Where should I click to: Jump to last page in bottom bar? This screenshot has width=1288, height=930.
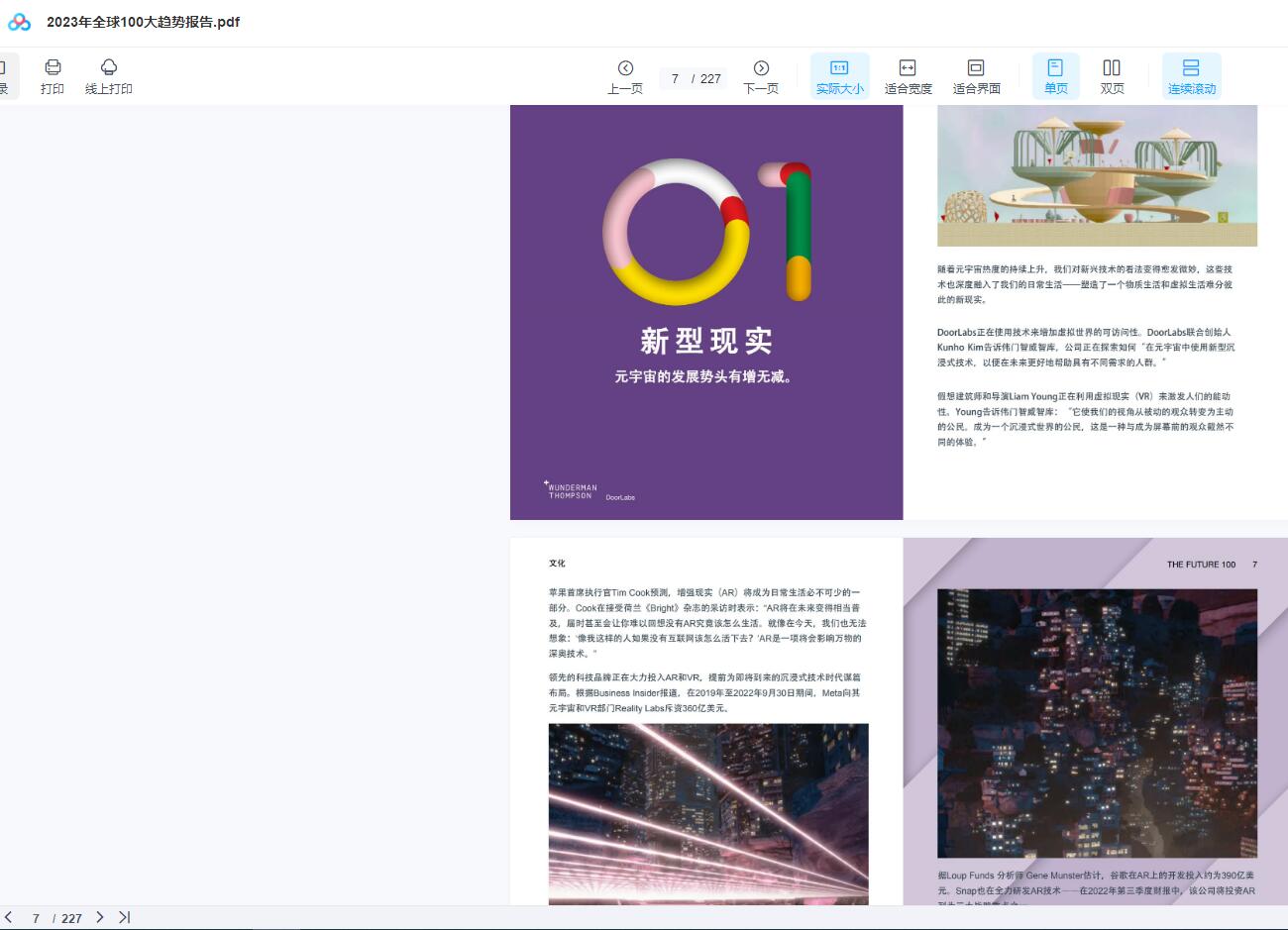coord(124,917)
